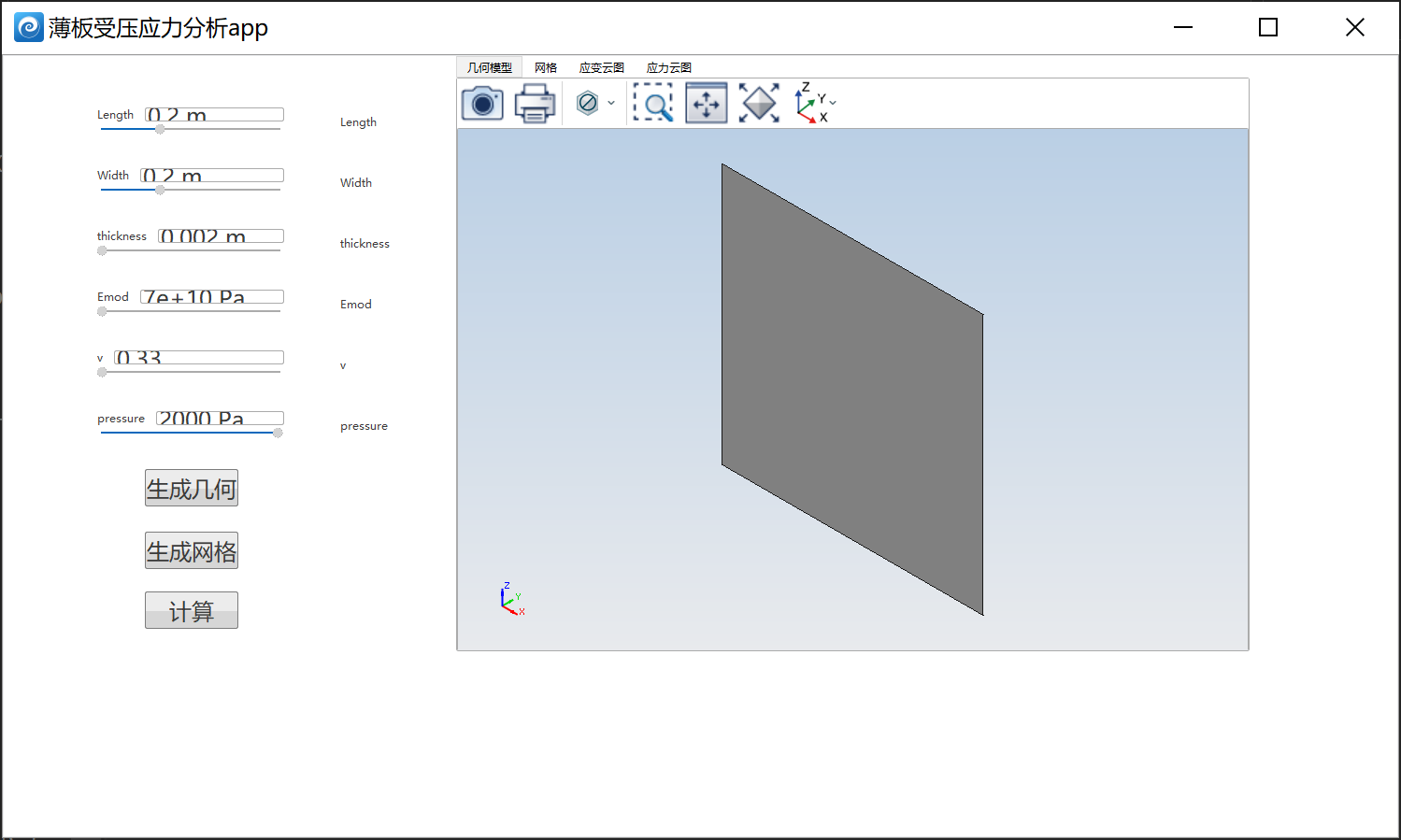1401x840 pixels.
Task: Open the 应力云图 tab
Action: pos(669,67)
